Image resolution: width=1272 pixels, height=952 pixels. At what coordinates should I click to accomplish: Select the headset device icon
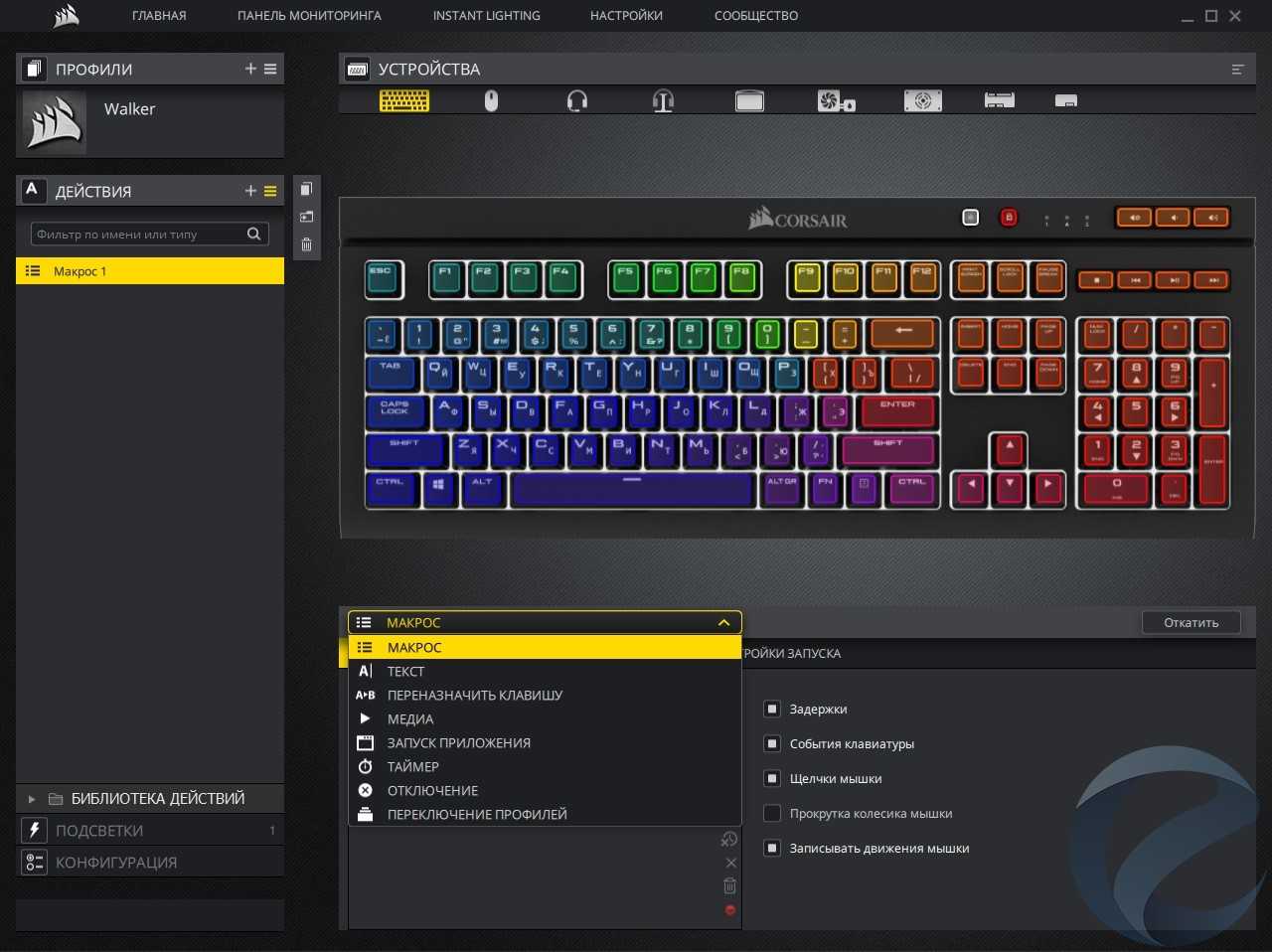(x=576, y=100)
